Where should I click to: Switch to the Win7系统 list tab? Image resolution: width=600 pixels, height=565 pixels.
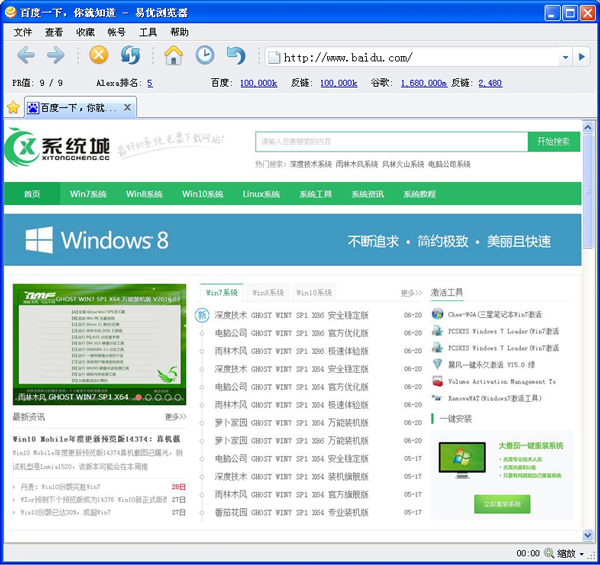222,293
